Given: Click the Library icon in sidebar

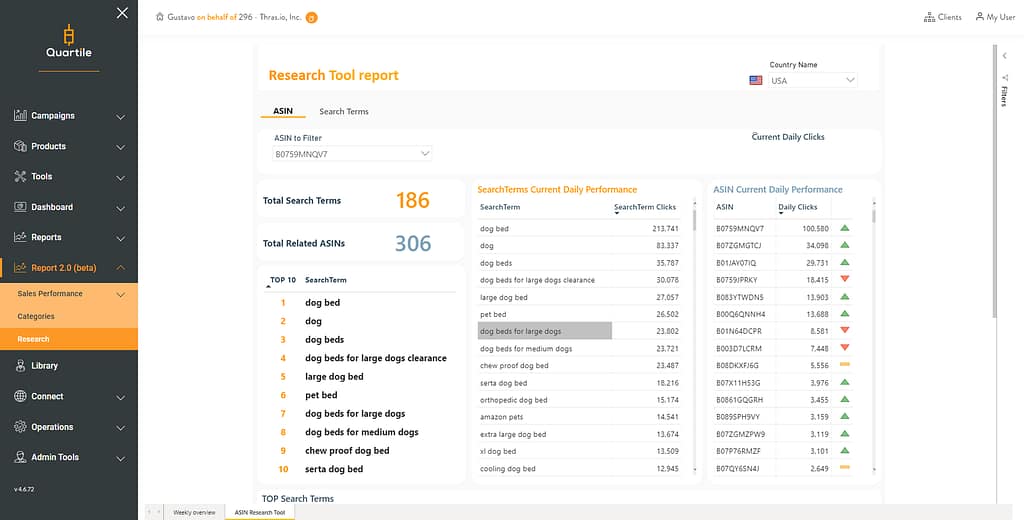Looking at the screenshot, I should [x=20, y=366].
